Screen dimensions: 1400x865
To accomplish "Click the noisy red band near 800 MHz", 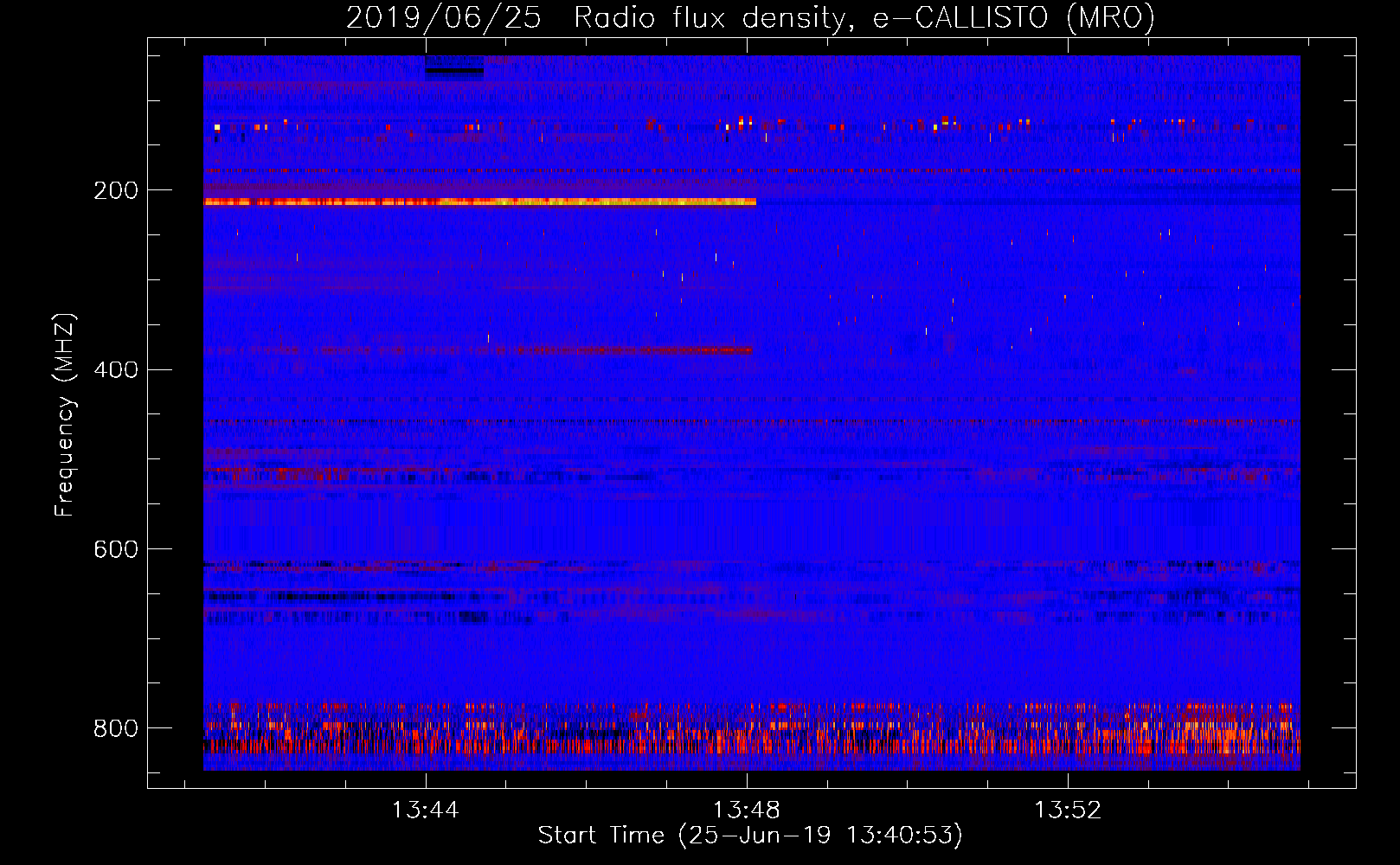I will point(752,729).
